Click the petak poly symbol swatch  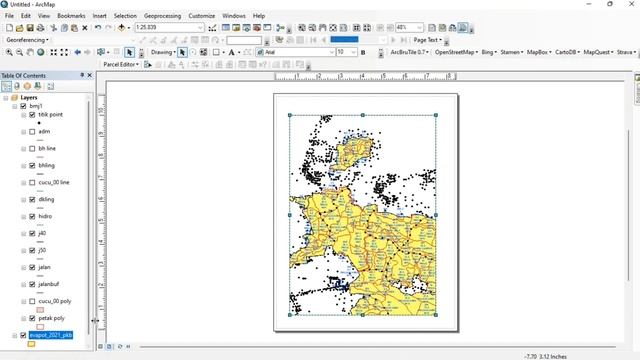click(x=40, y=327)
